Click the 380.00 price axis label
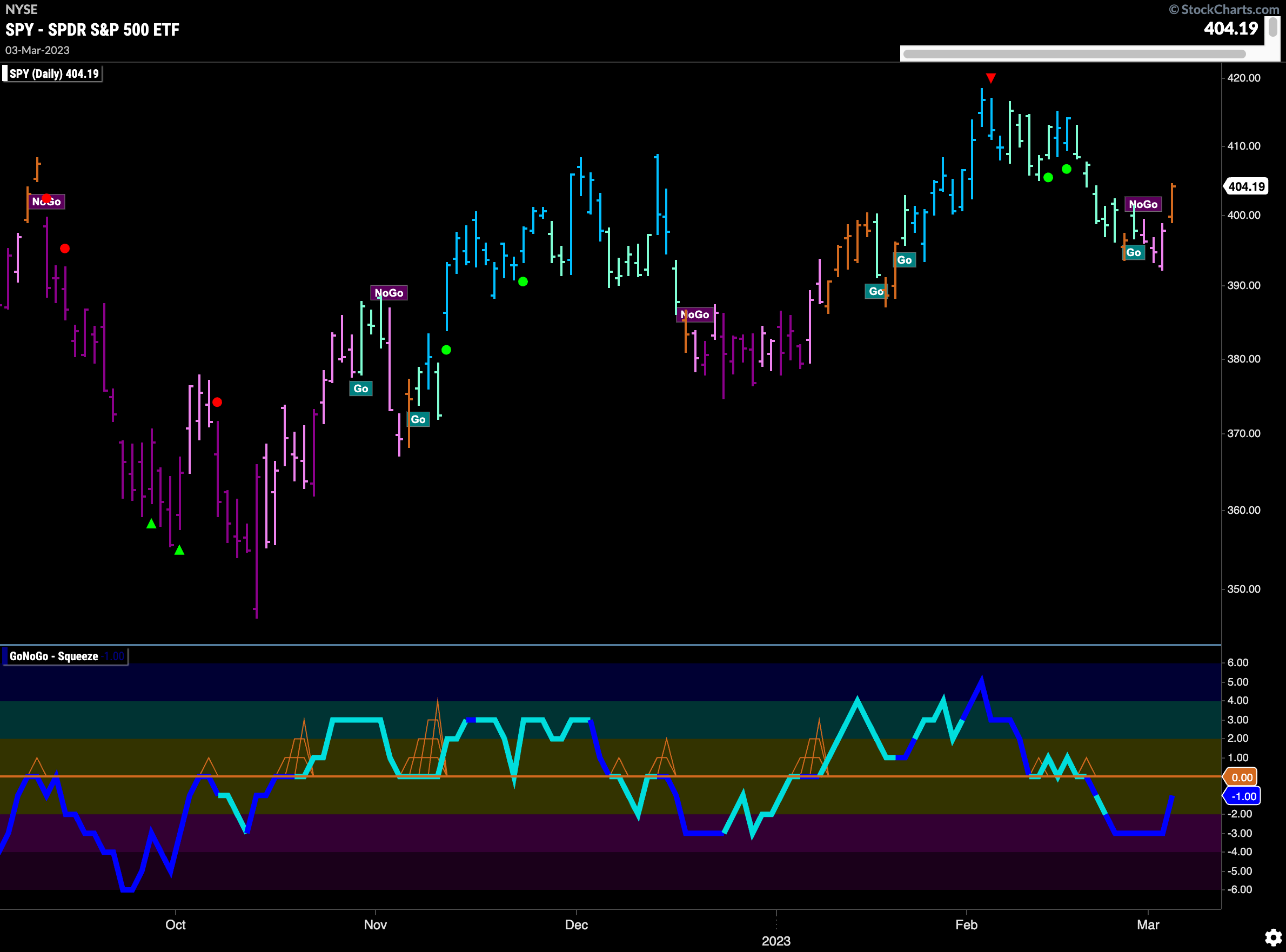 click(1243, 359)
